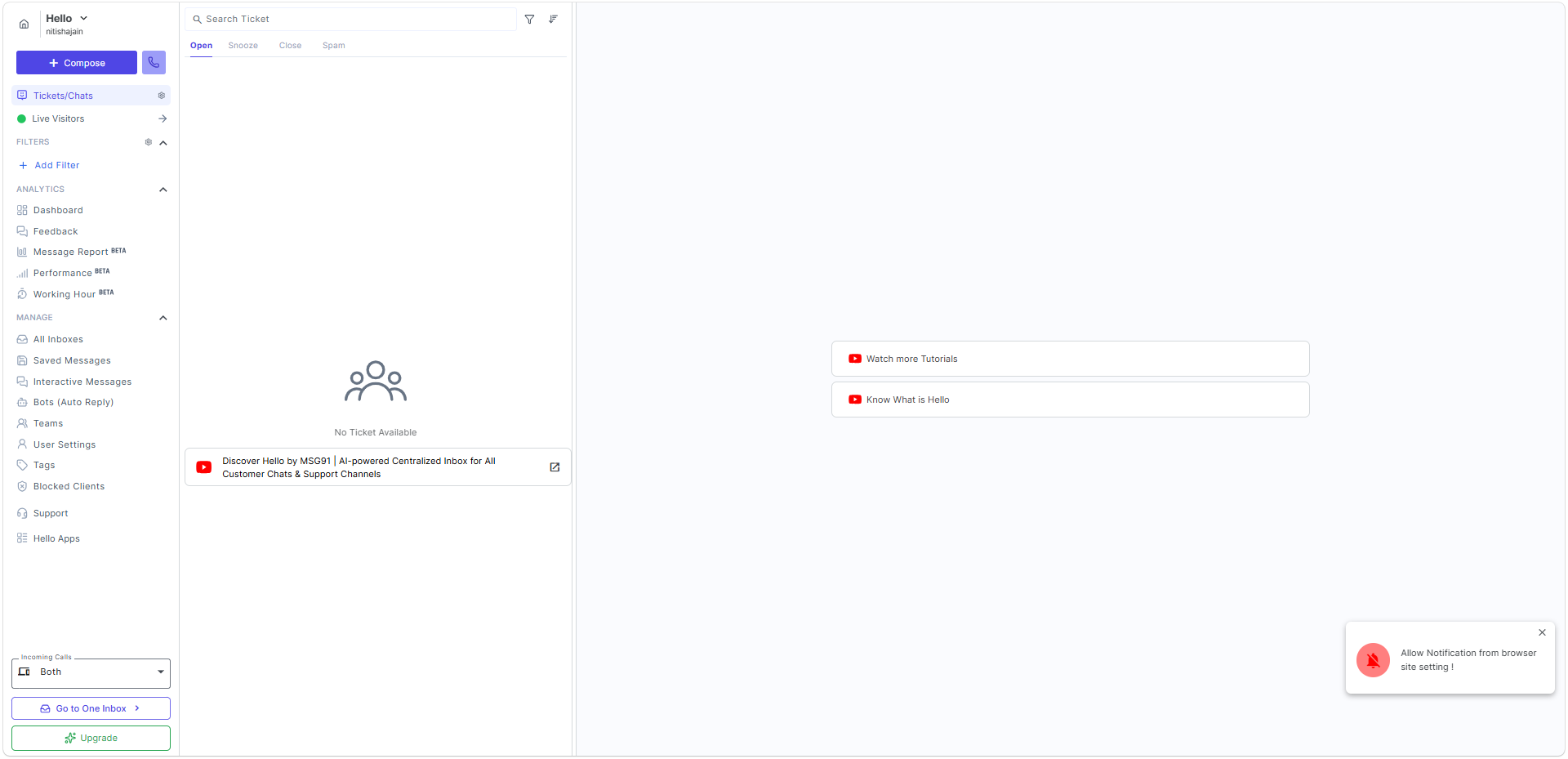Open All Inboxes
This screenshot has height=759, width=1568.
[x=58, y=339]
